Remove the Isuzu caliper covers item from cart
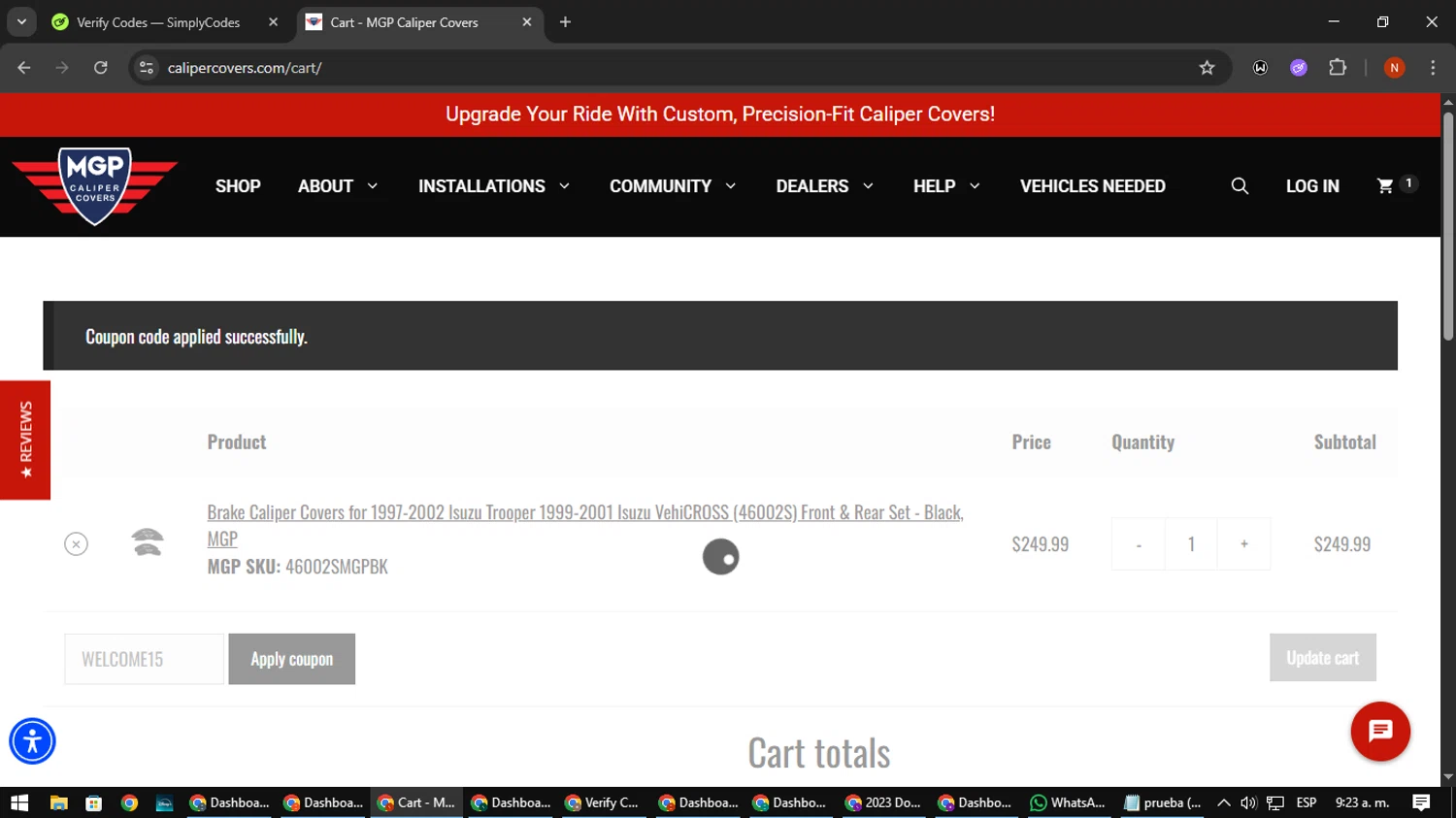 pyautogui.click(x=76, y=544)
